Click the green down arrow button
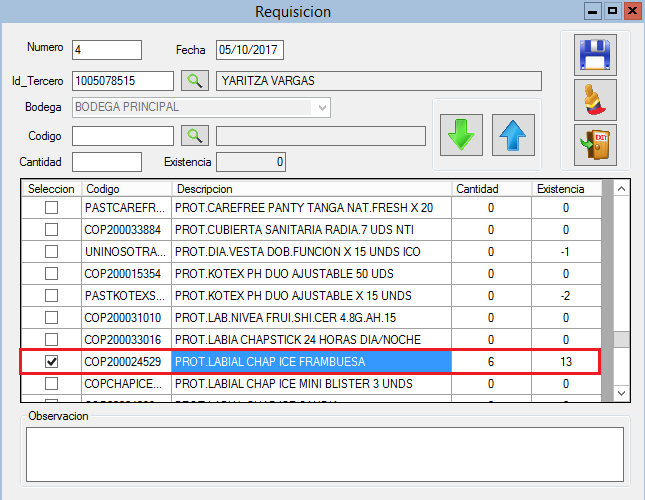This screenshot has height=500, width=645. [x=460, y=133]
